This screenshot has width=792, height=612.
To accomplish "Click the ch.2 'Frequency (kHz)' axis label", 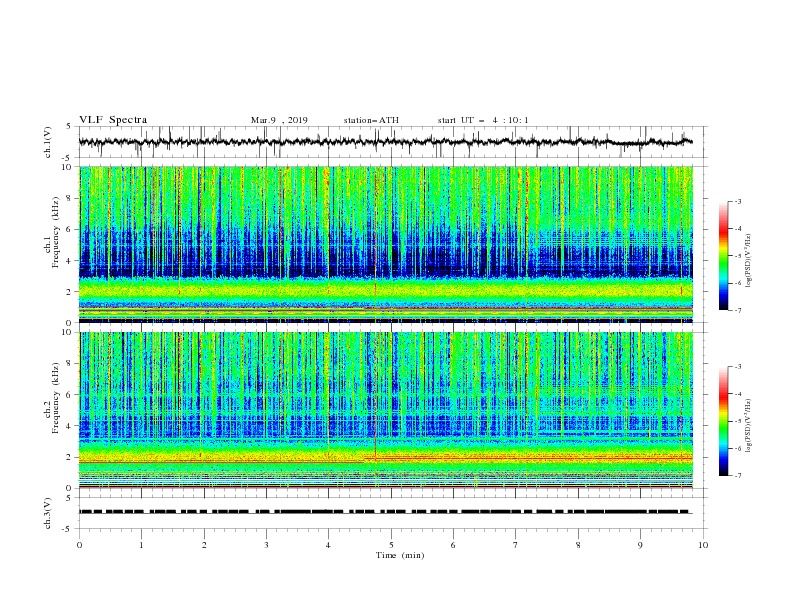I will pos(56,398).
